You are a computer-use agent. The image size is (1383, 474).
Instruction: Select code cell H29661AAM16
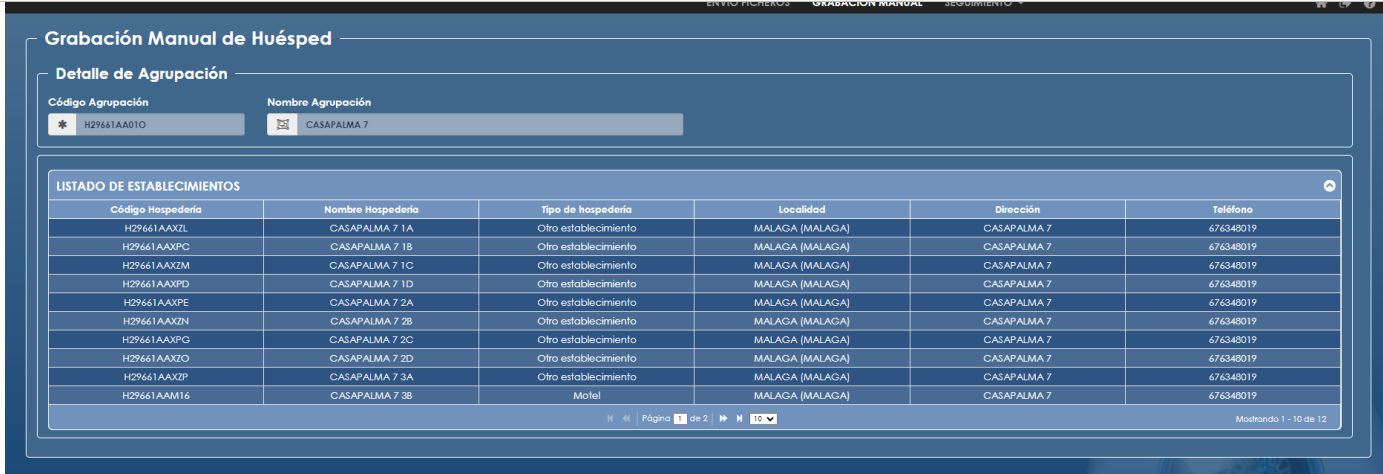tap(156, 395)
